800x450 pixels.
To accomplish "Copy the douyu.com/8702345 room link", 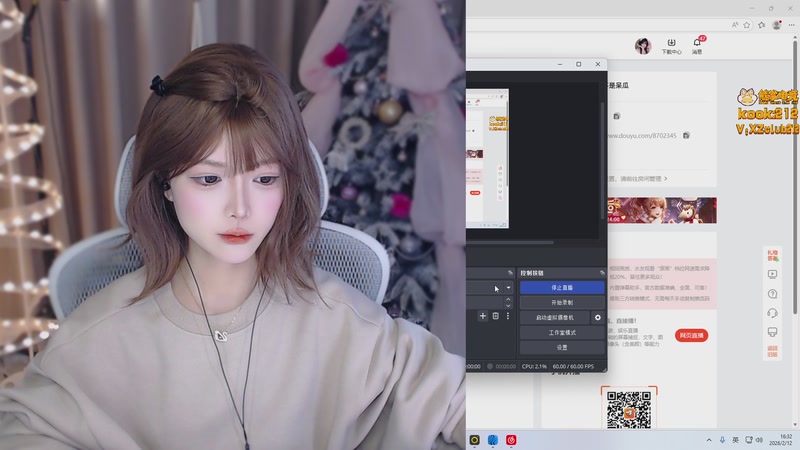I will (x=686, y=135).
